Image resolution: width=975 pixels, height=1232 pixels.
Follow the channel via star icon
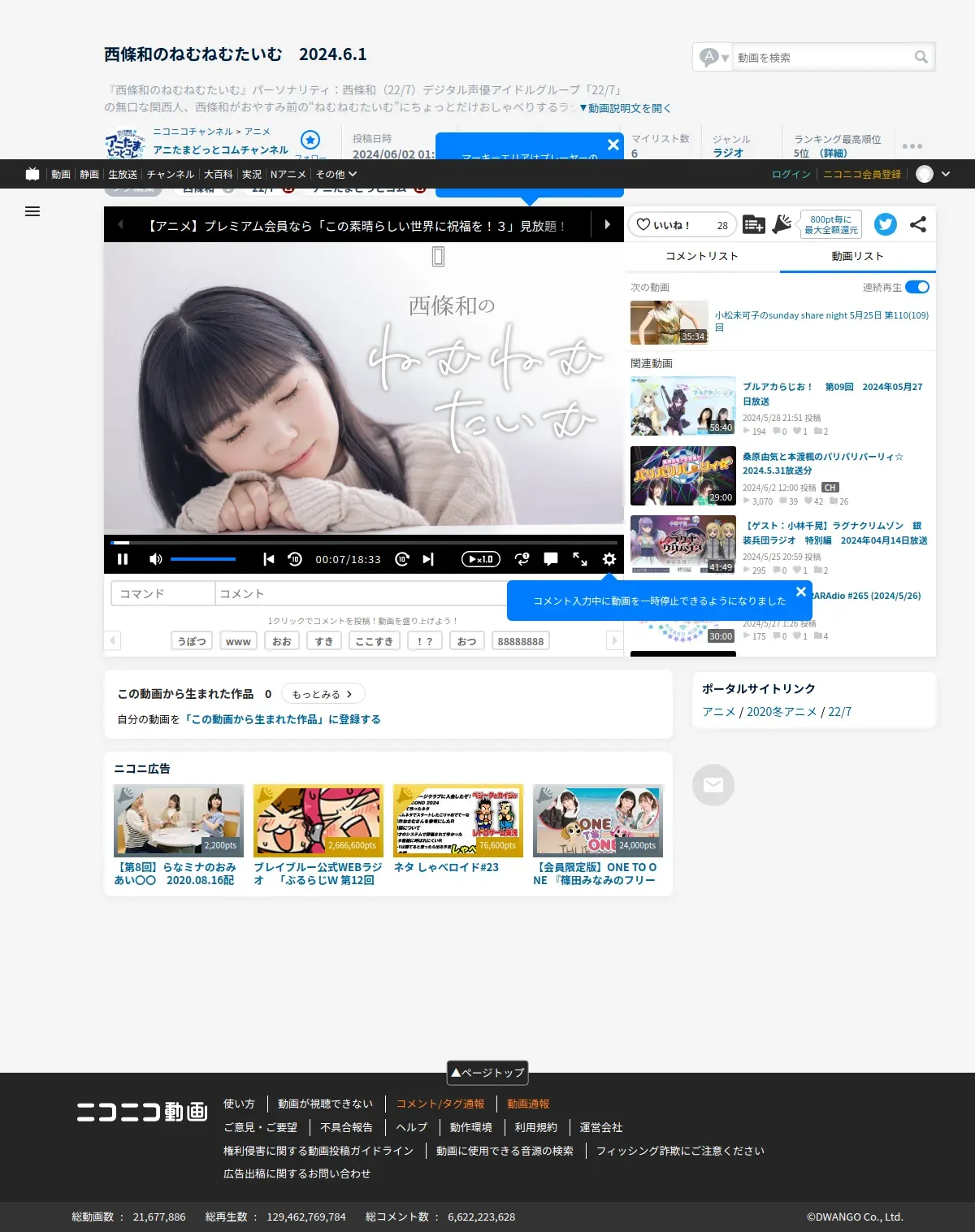coord(310,140)
